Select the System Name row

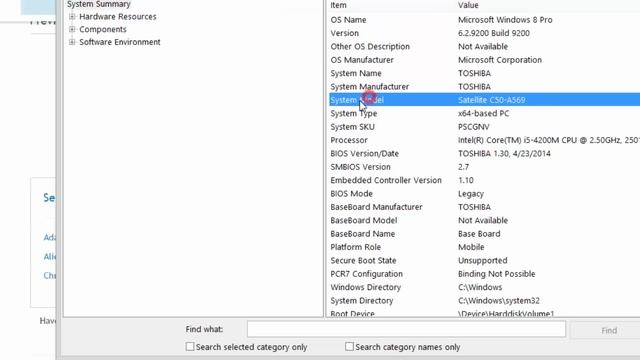484,73
